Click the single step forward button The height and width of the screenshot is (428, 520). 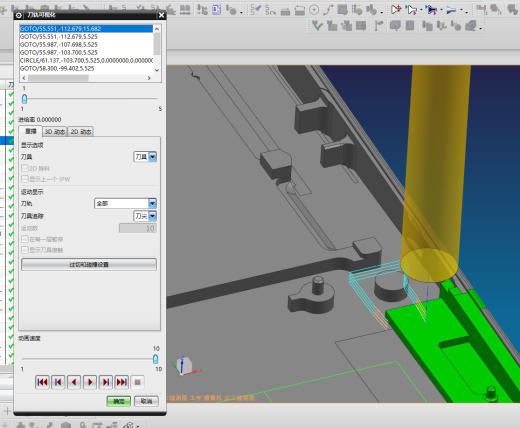point(106,382)
